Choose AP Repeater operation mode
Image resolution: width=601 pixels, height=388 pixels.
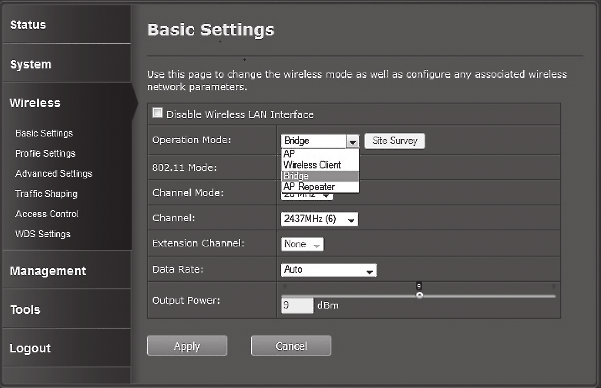click(320, 187)
